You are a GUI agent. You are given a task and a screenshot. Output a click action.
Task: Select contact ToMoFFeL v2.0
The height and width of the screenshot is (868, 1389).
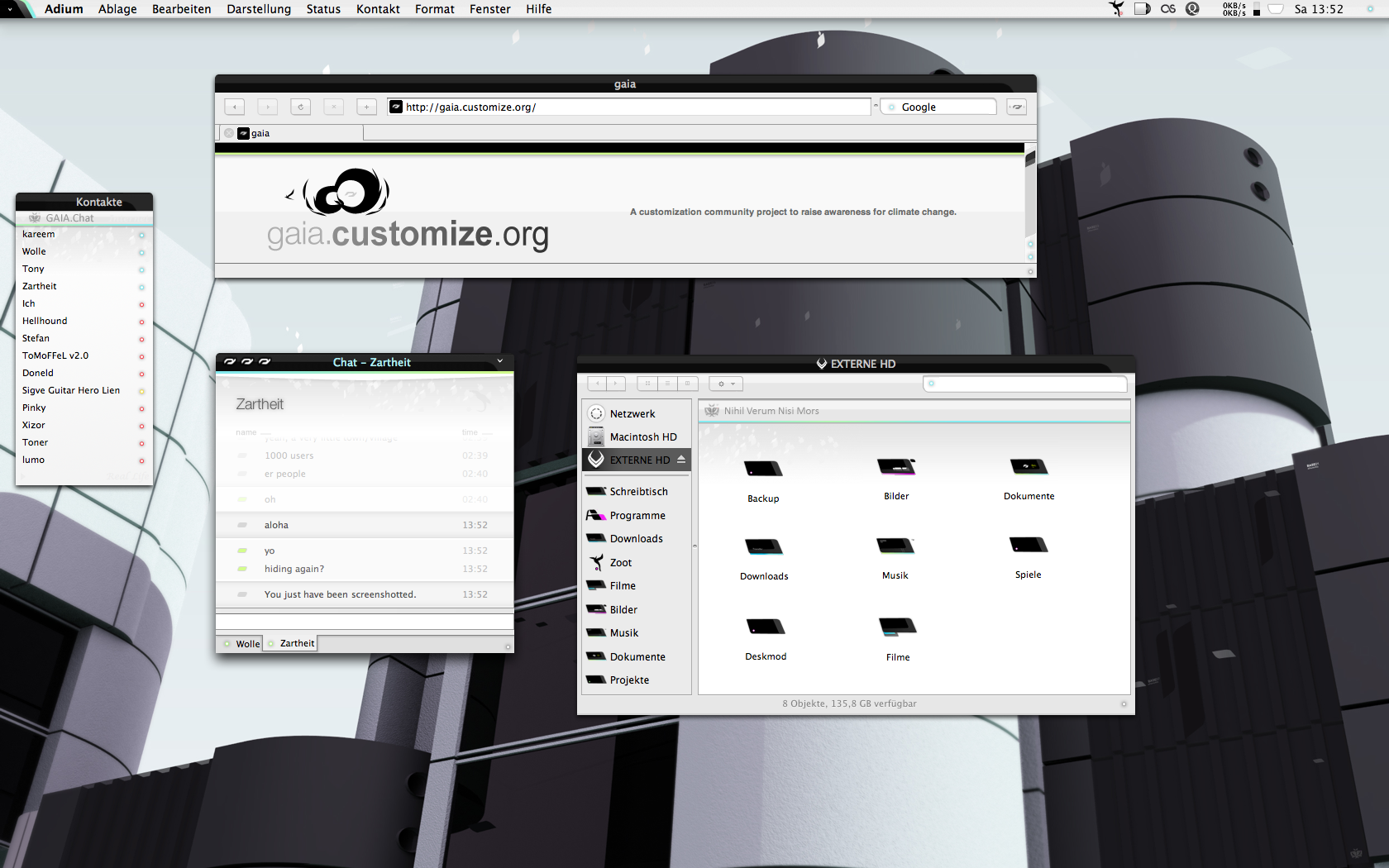(84, 355)
